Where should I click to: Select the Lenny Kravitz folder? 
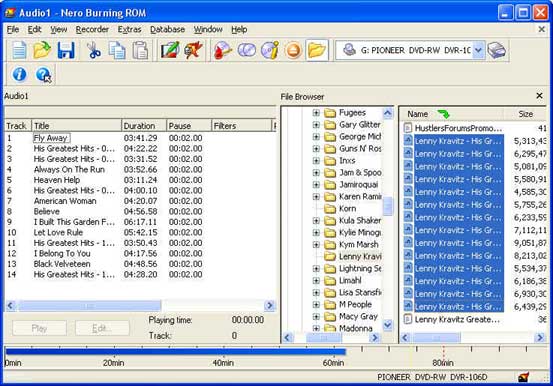pyautogui.click(x=353, y=257)
